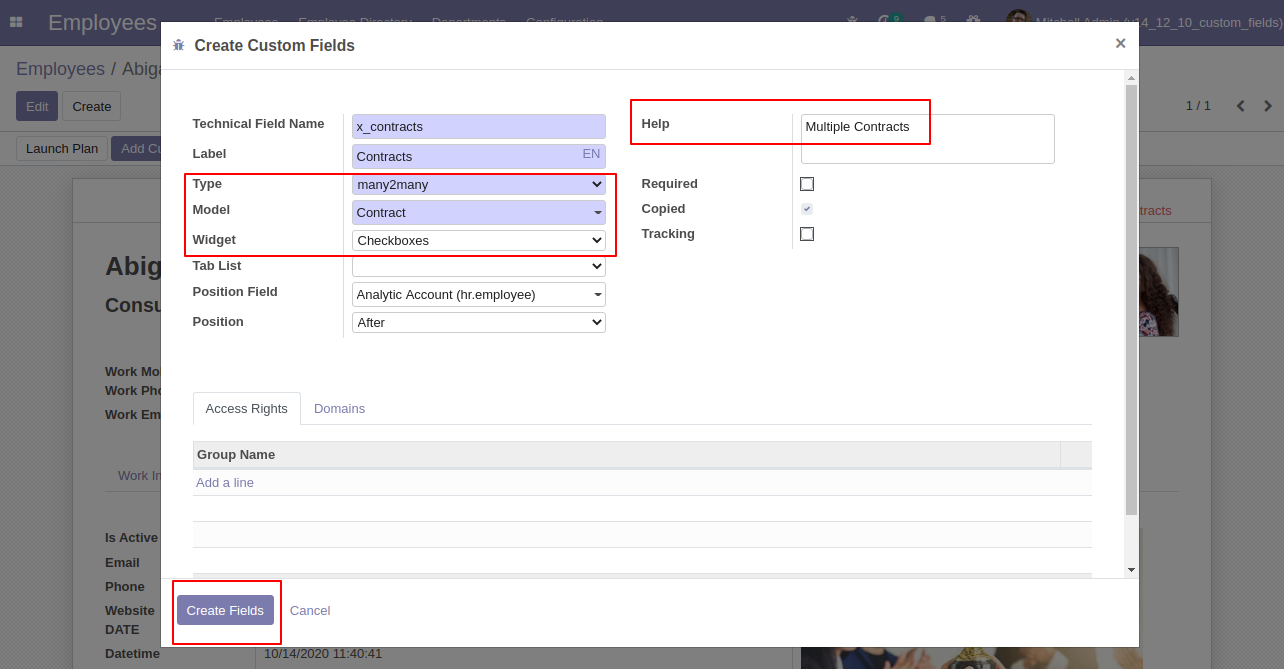This screenshot has height=669, width=1284.
Task: Click the Label input containing Contracts
Action: [479, 156]
